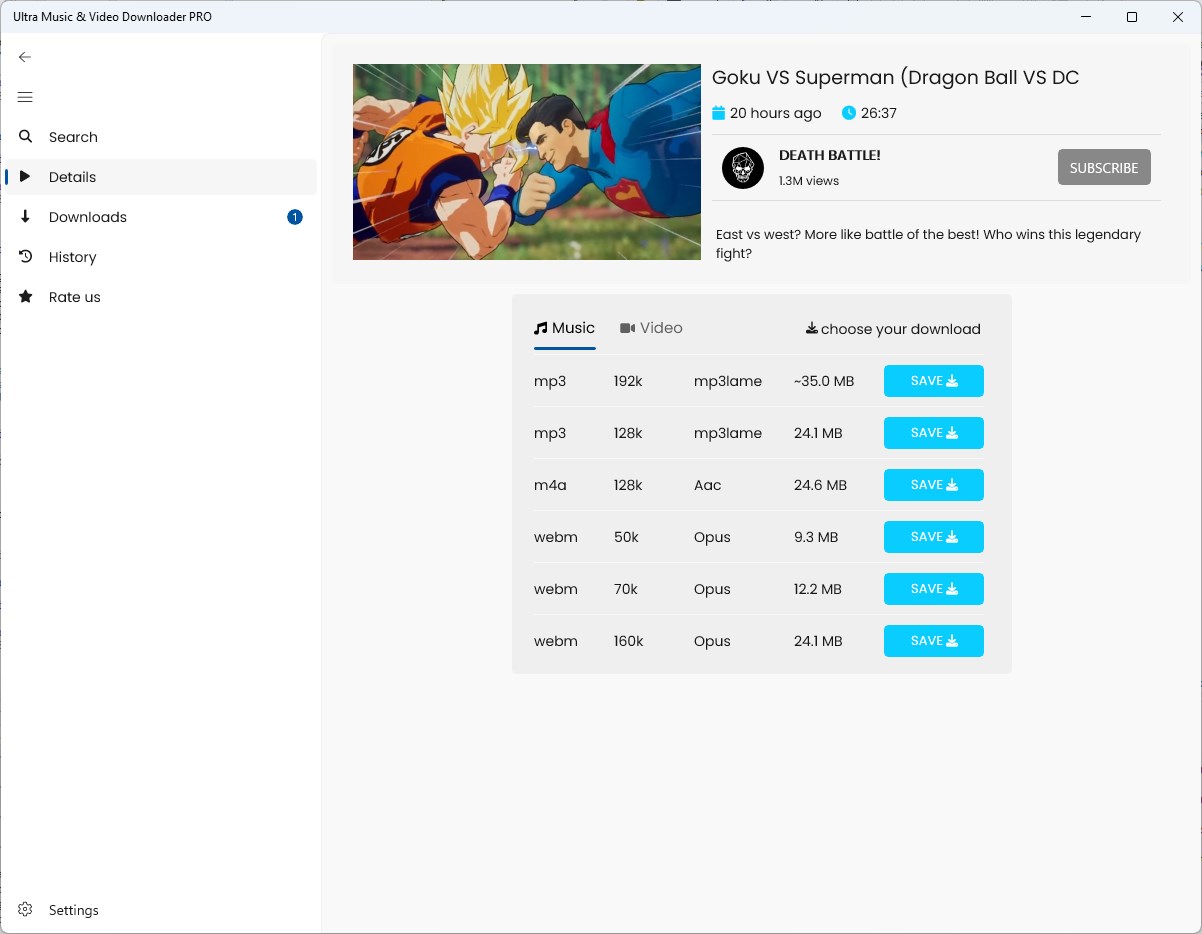Click the clock icon by 26:37
1202x934 pixels.
tap(849, 112)
